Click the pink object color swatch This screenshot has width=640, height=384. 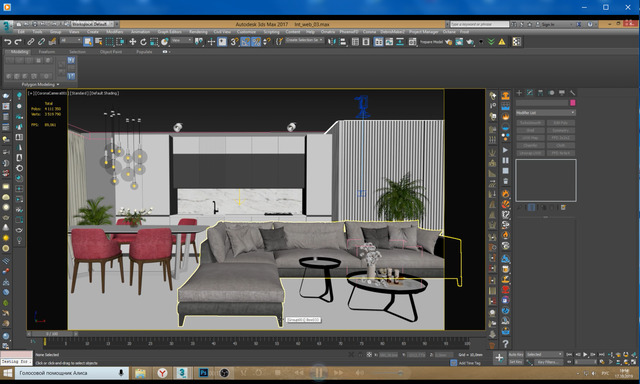[x=573, y=103]
